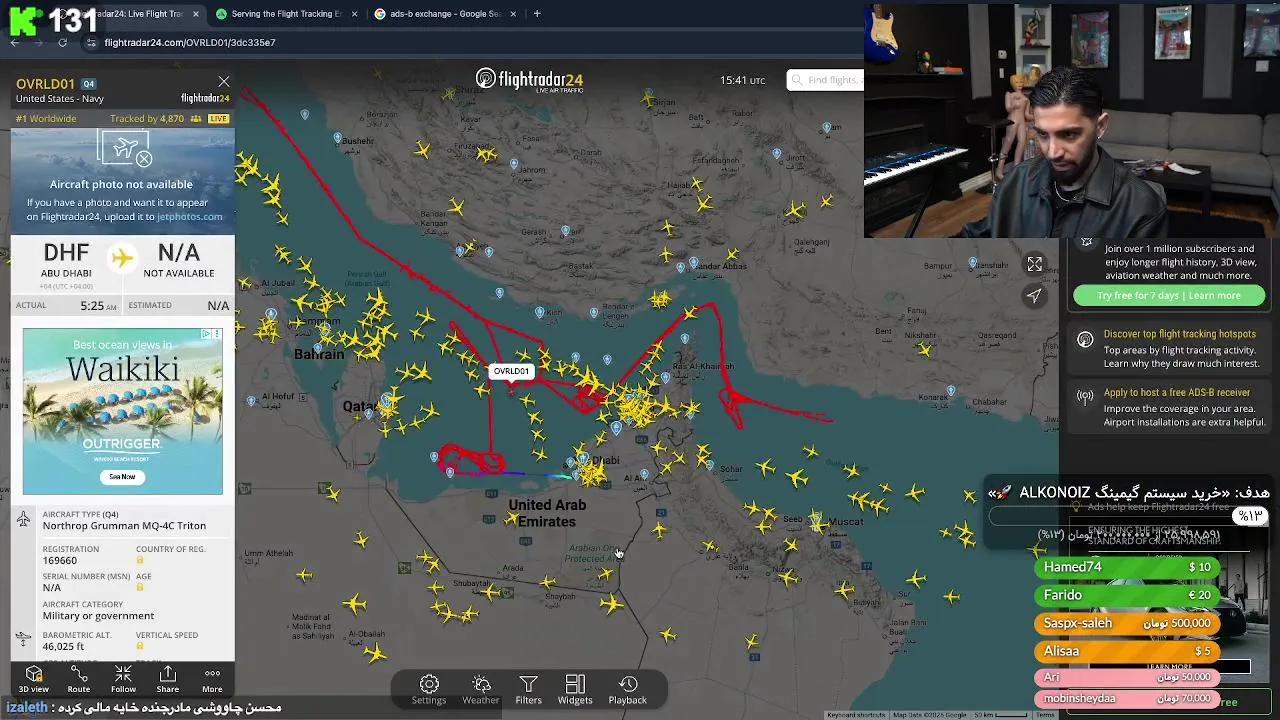Click the LIVE badge in flight panel
Viewport: 1280px width, 720px height.
pyautogui.click(x=218, y=119)
